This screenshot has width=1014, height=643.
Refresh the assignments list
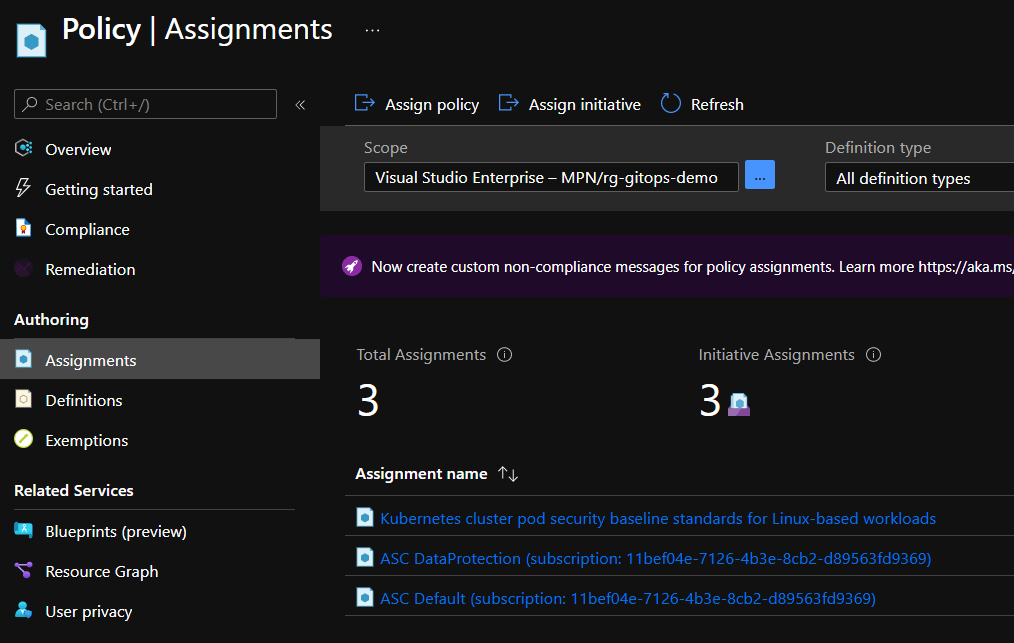[702, 104]
